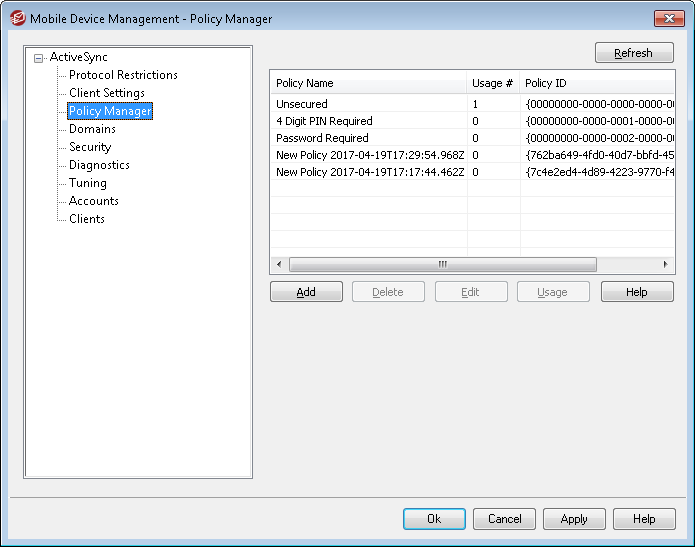Click the Add policy button
695x547 pixels.
(306, 292)
